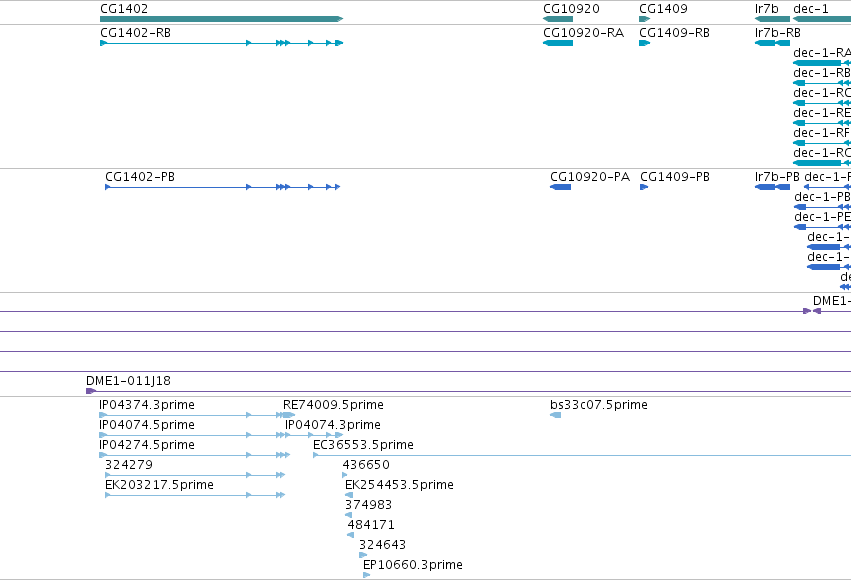Select EST label 324279

[x=129, y=465]
